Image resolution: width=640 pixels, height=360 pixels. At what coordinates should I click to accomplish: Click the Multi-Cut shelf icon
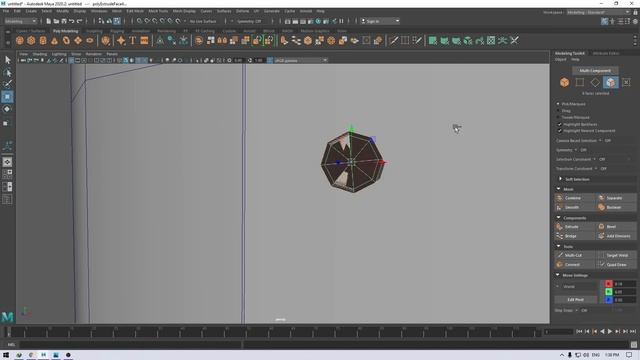393,40
